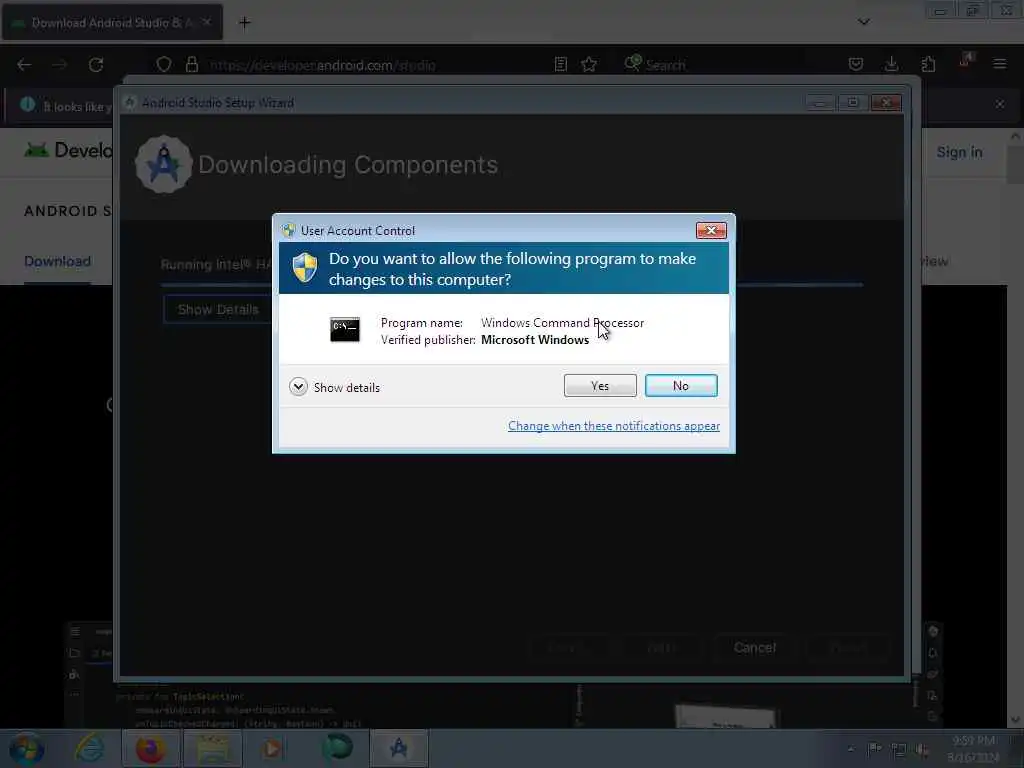
Task: Click the Firefox address bar URL
Action: [x=323, y=65]
